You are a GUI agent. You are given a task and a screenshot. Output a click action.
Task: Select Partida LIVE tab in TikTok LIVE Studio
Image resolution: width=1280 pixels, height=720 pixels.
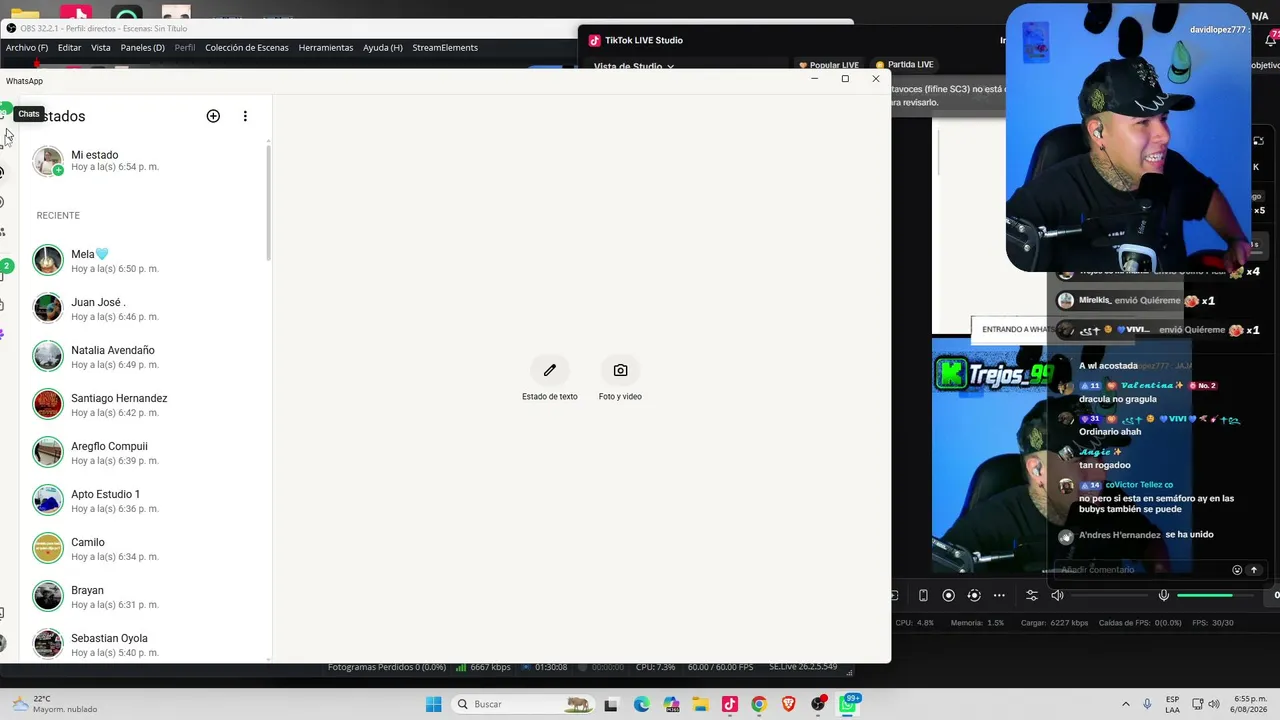click(x=904, y=65)
